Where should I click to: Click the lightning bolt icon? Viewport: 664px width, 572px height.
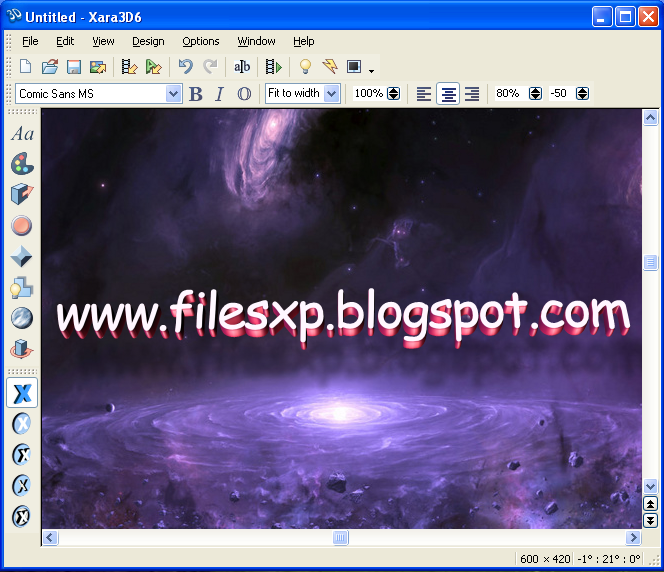[330, 66]
